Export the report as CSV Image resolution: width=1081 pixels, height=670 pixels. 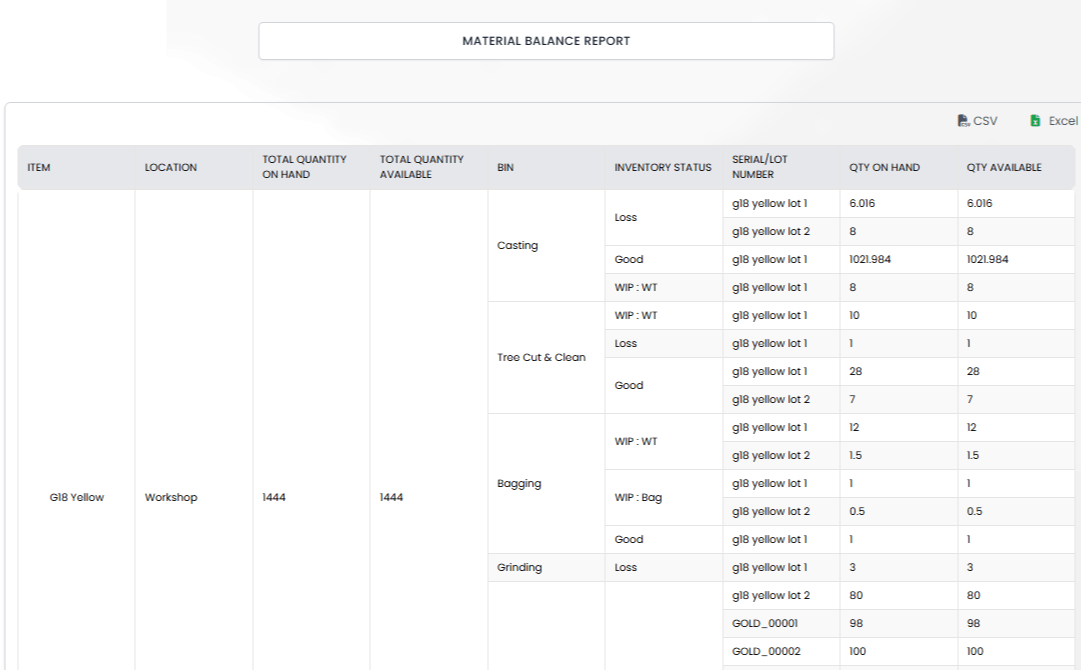click(x=976, y=119)
